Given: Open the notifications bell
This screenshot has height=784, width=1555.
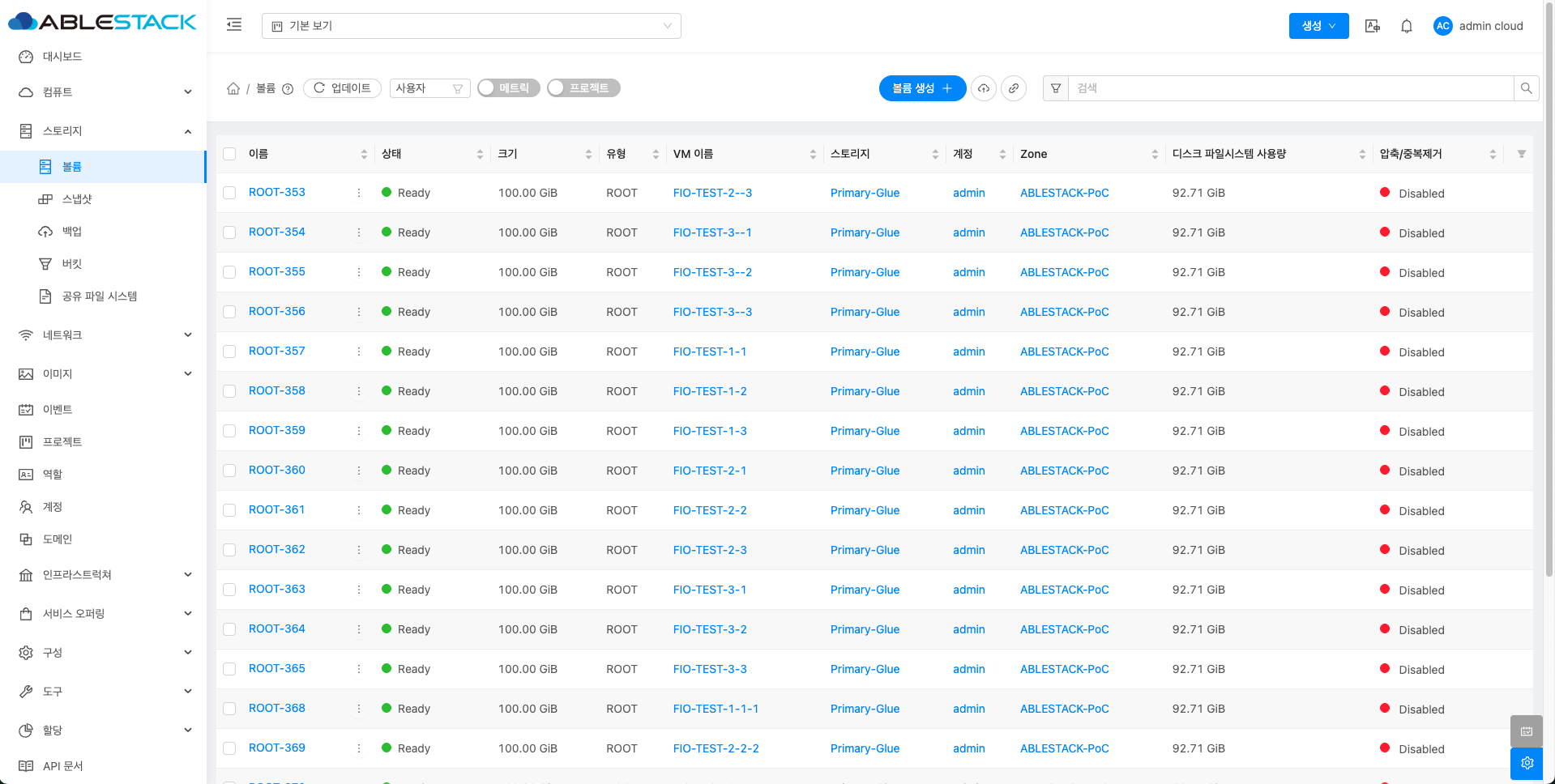Looking at the screenshot, I should pos(1407,26).
